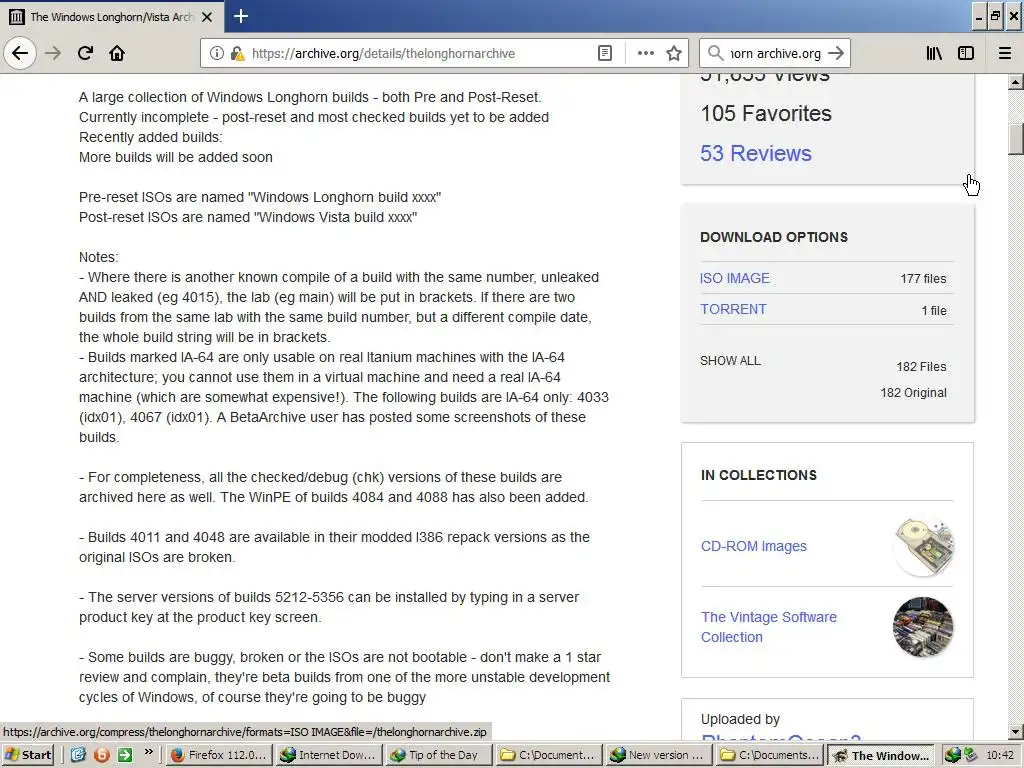Screen dimensions: 1024x768
Task: Click first quick launch icon beside Start
Action: 78,755
